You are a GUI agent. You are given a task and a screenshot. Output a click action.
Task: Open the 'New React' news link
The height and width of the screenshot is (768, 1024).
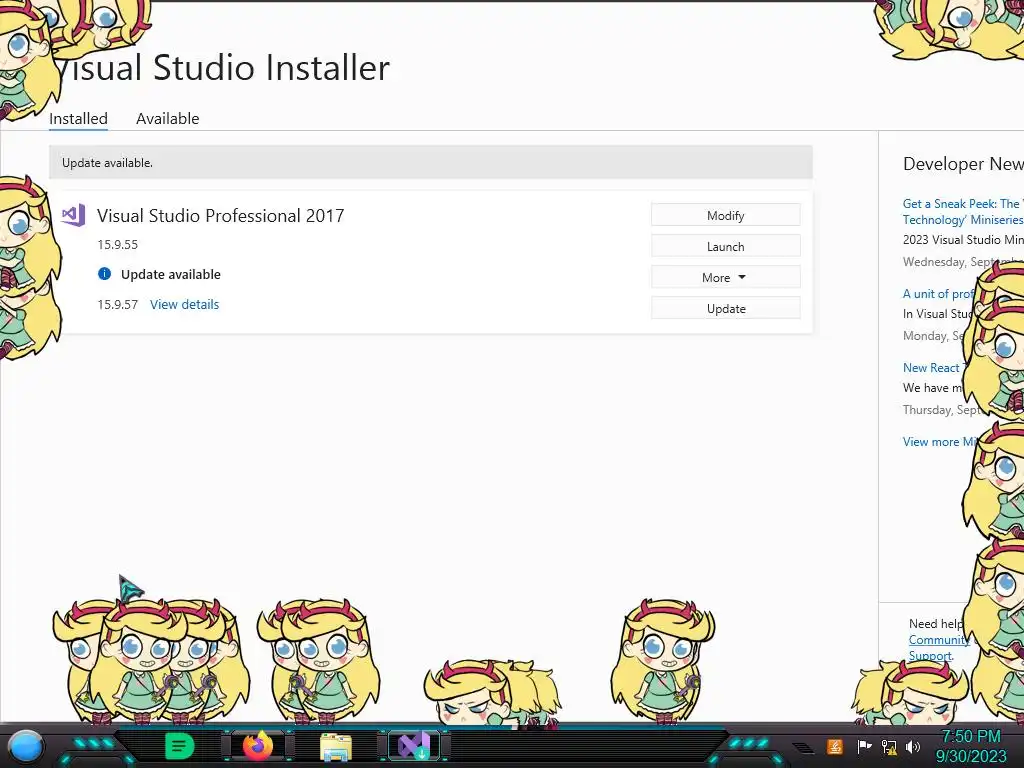click(x=933, y=368)
